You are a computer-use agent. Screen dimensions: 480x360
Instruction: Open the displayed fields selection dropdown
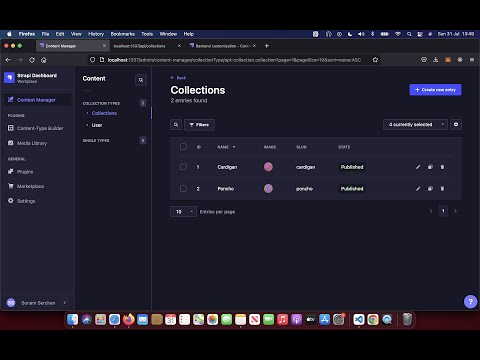tap(415, 124)
